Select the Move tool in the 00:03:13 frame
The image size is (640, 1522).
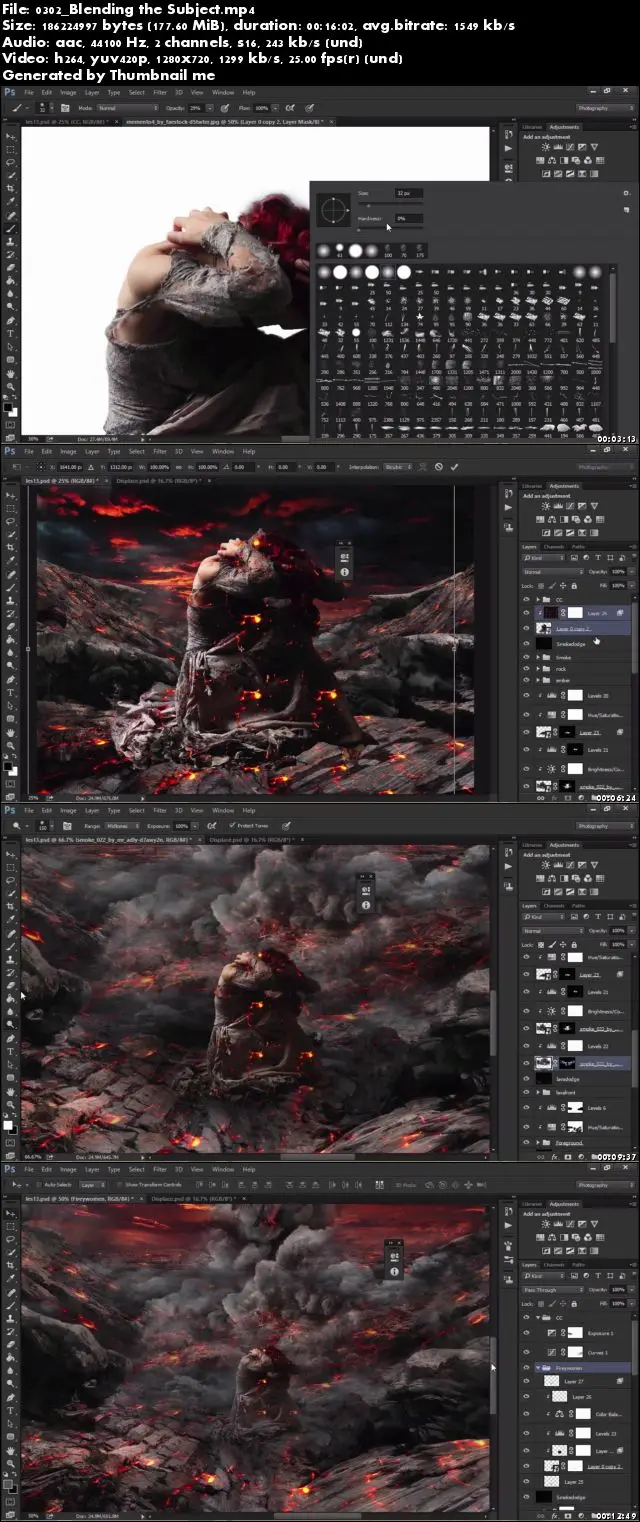pyautogui.click(x=10, y=136)
